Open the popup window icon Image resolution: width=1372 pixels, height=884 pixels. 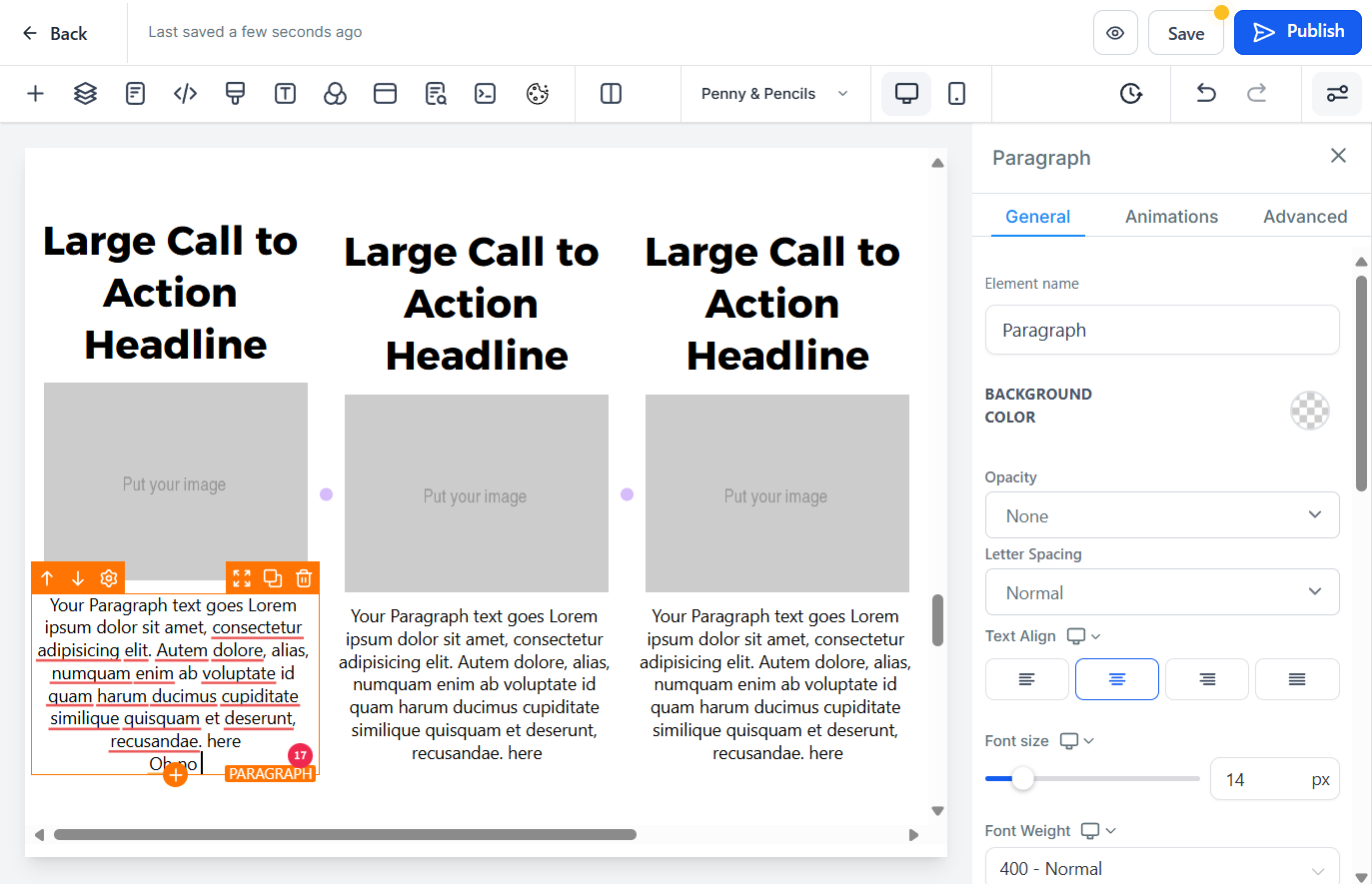point(386,94)
